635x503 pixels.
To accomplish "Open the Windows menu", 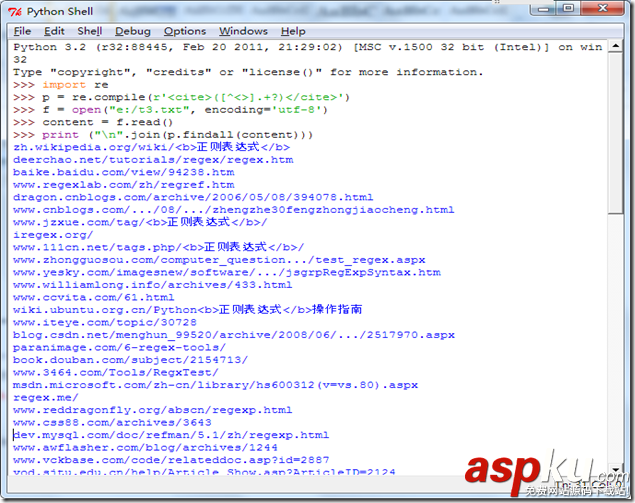I will point(243,31).
